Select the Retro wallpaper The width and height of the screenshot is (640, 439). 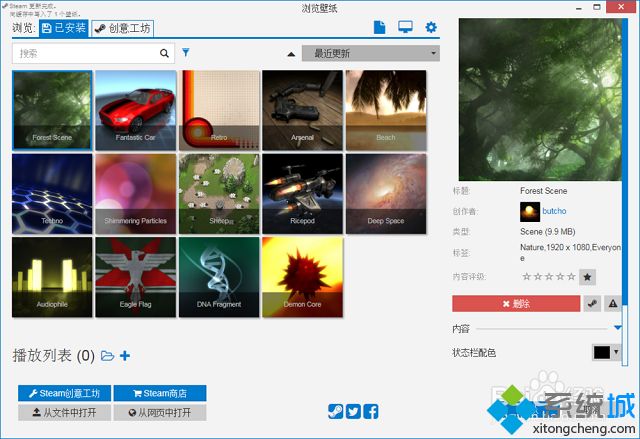[x=219, y=110]
